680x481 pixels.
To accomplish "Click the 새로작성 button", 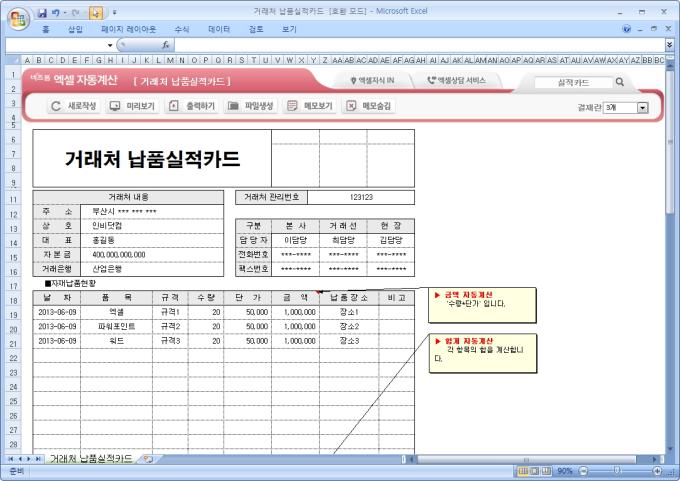I will [74, 106].
